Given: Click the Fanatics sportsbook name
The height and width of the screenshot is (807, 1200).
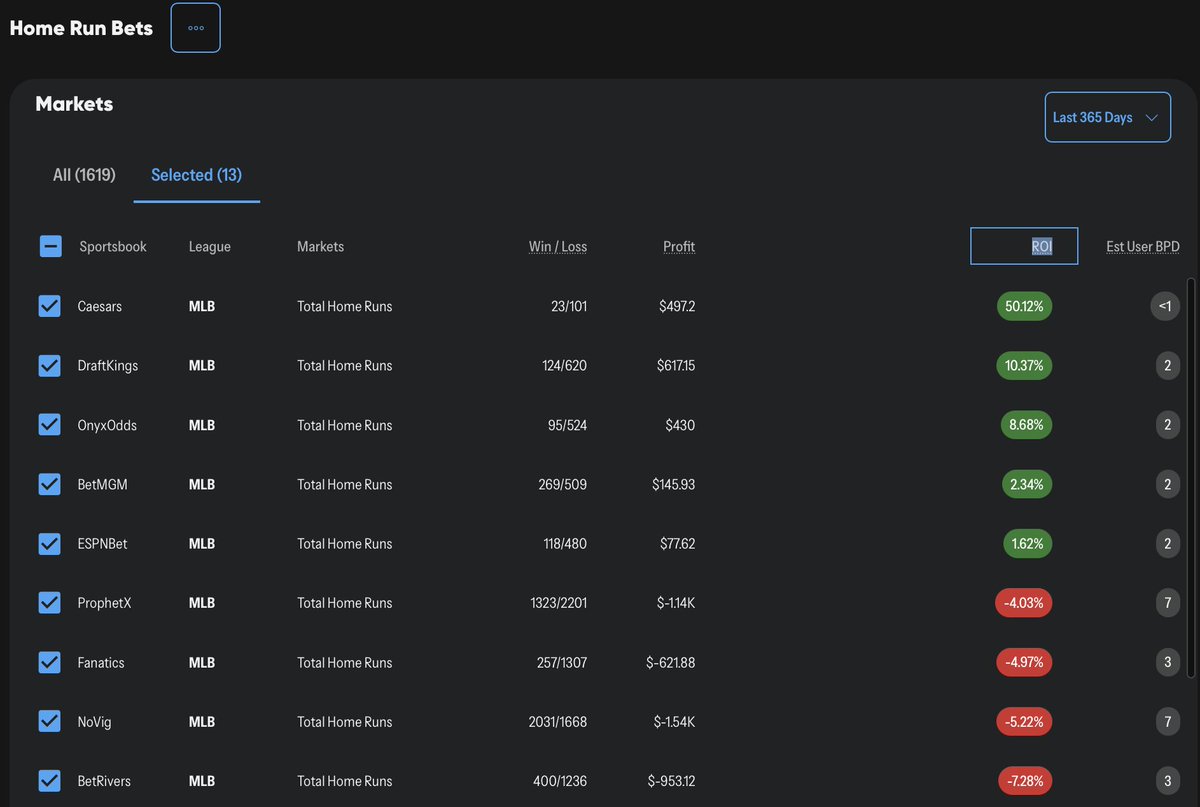Looking at the screenshot, I should (x=101, y=662).
